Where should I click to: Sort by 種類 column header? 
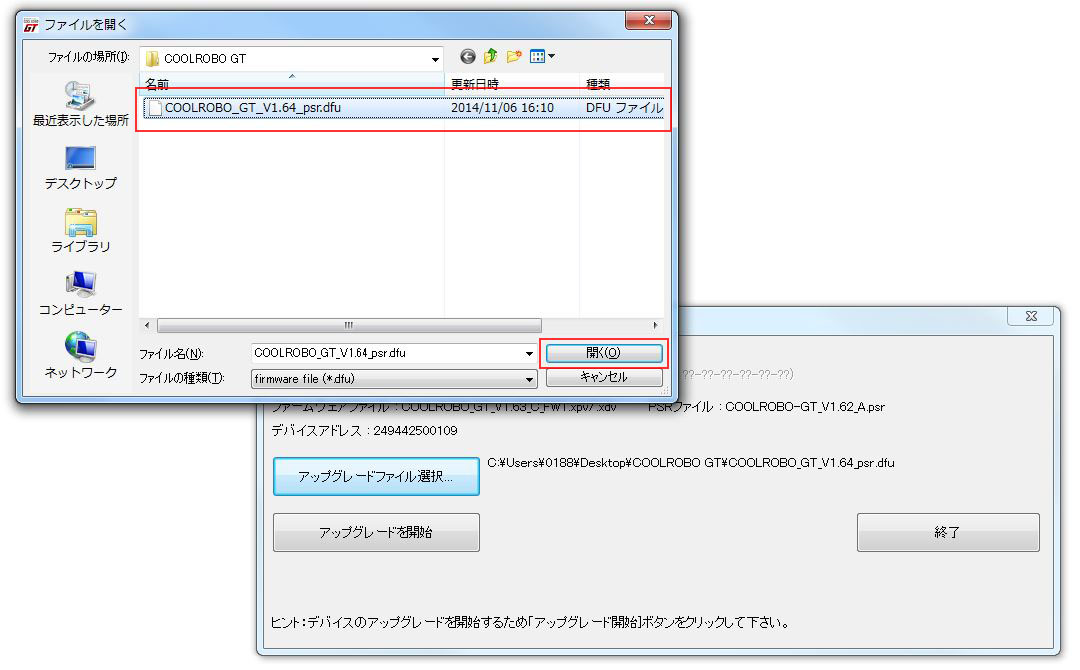pos(622,83)
